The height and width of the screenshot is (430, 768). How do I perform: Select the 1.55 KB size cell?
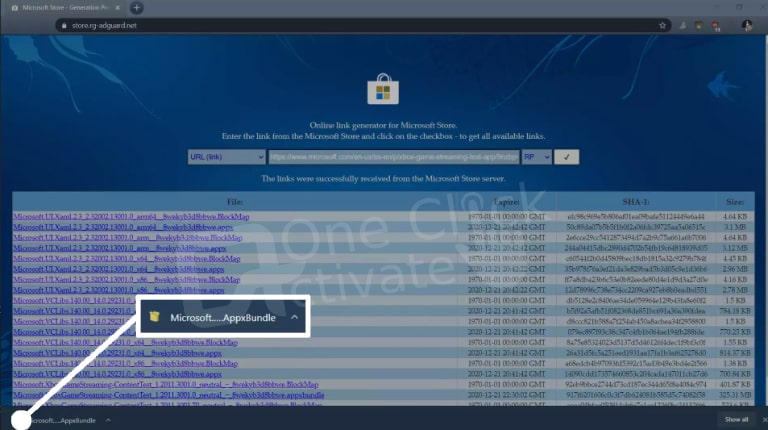735,343
